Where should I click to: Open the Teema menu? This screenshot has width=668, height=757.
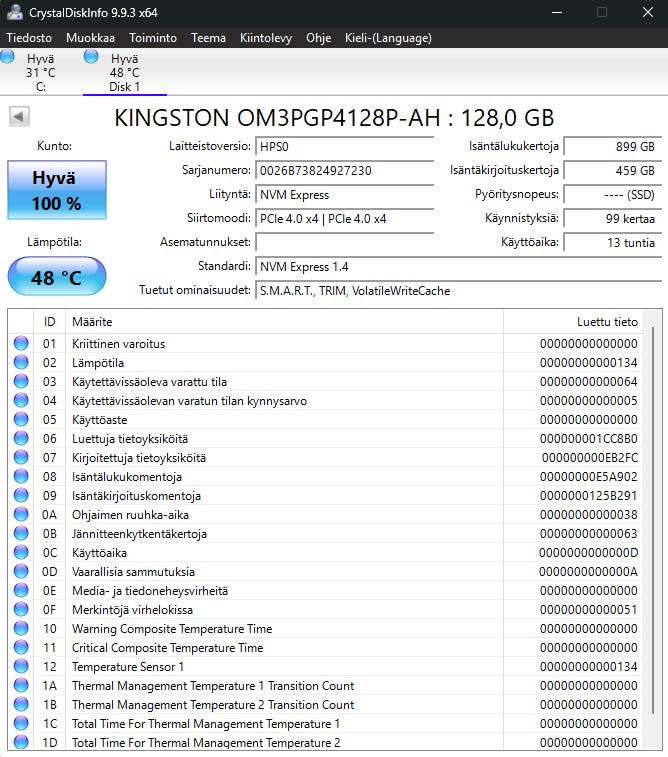tap(208, 38)
